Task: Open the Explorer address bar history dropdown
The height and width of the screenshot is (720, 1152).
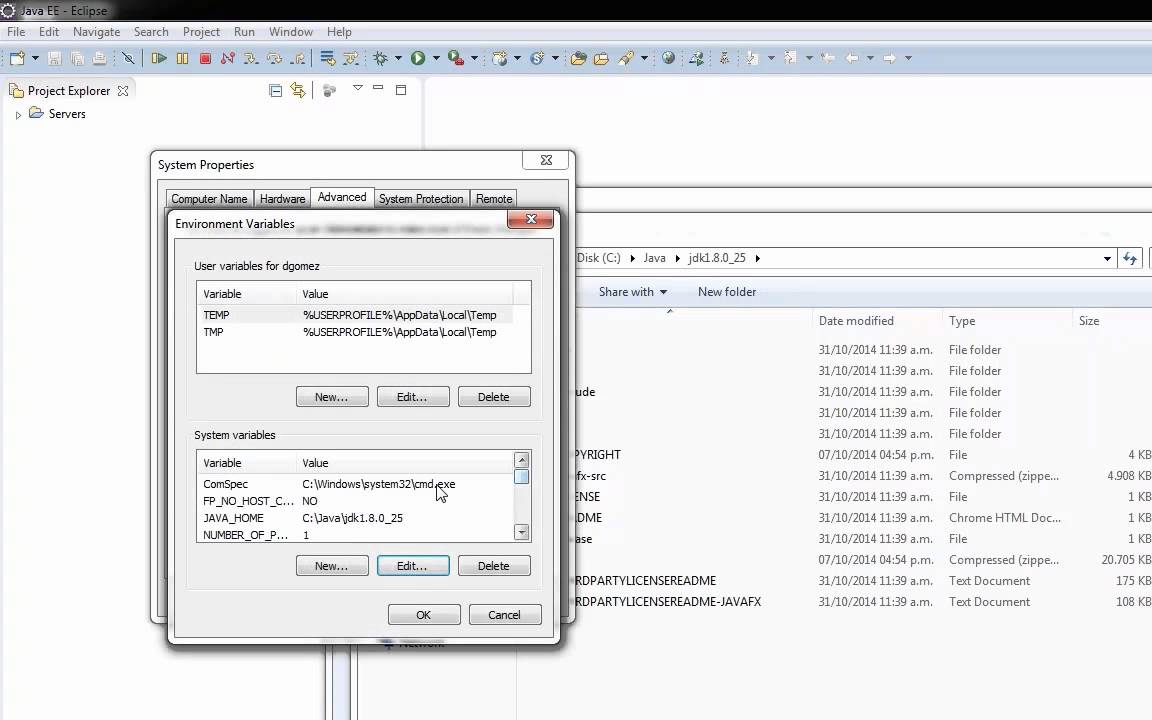Action: 1107,259
